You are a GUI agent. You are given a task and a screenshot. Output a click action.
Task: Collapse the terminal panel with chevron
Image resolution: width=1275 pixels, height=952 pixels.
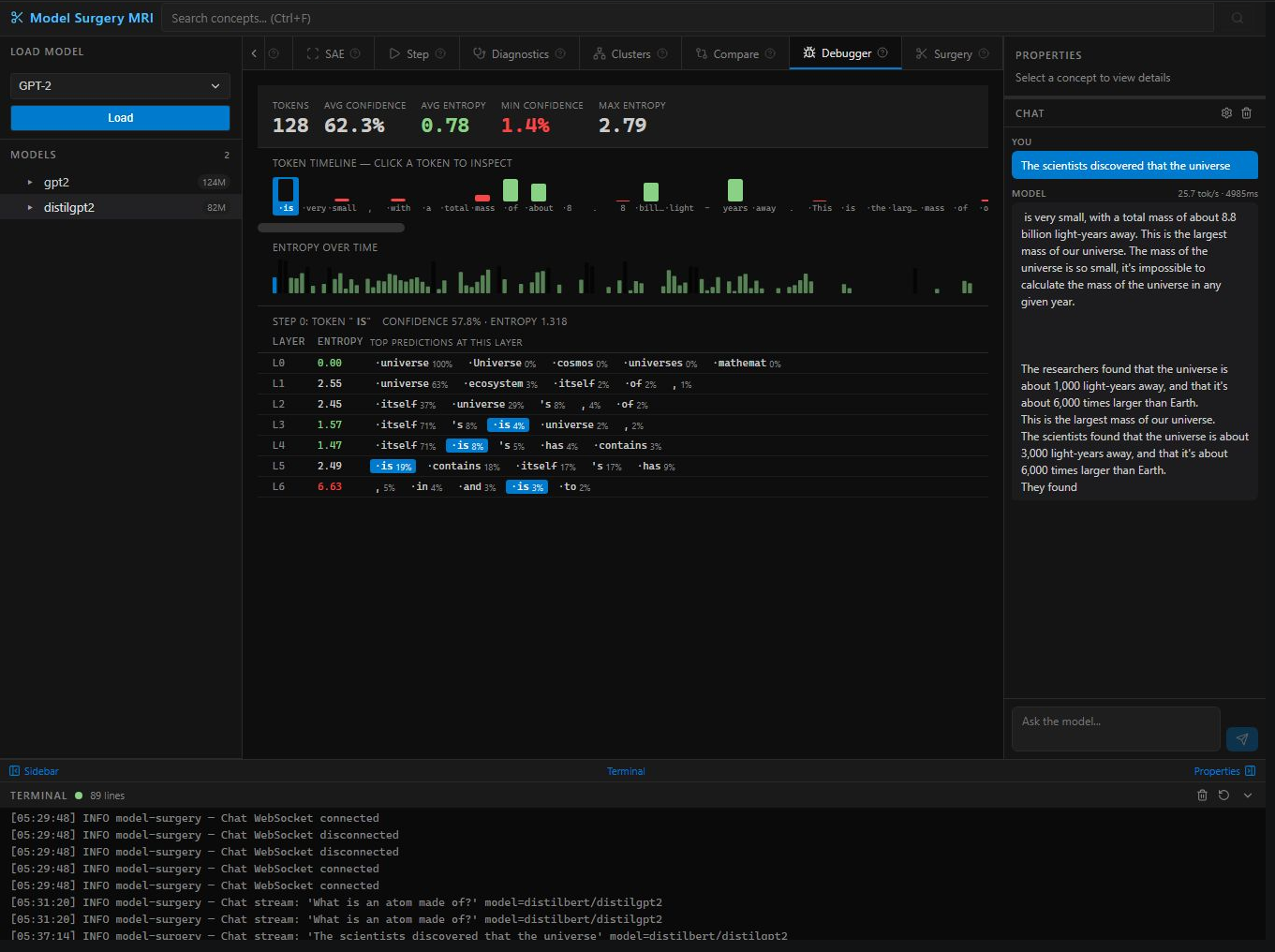point(1247,796)
